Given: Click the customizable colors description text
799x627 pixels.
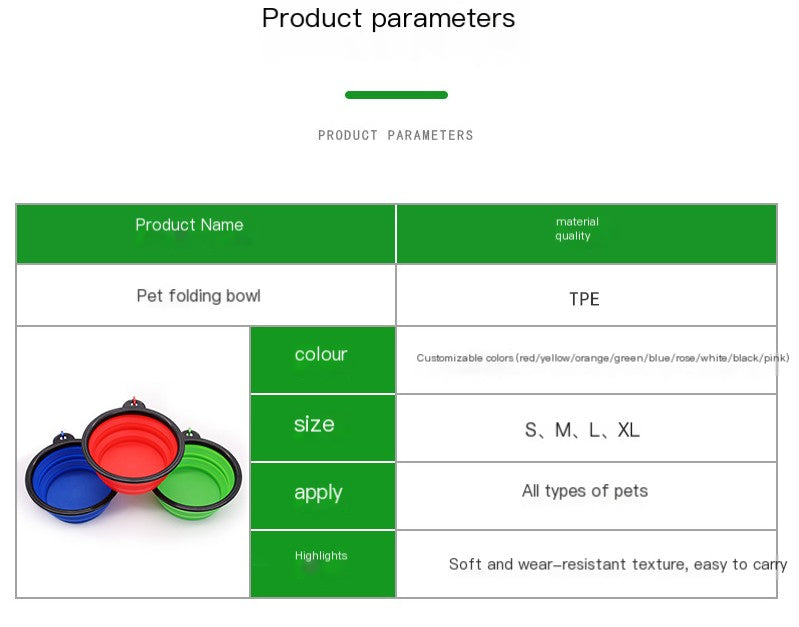Looking at the screenshot, I should tap(602, 358).
